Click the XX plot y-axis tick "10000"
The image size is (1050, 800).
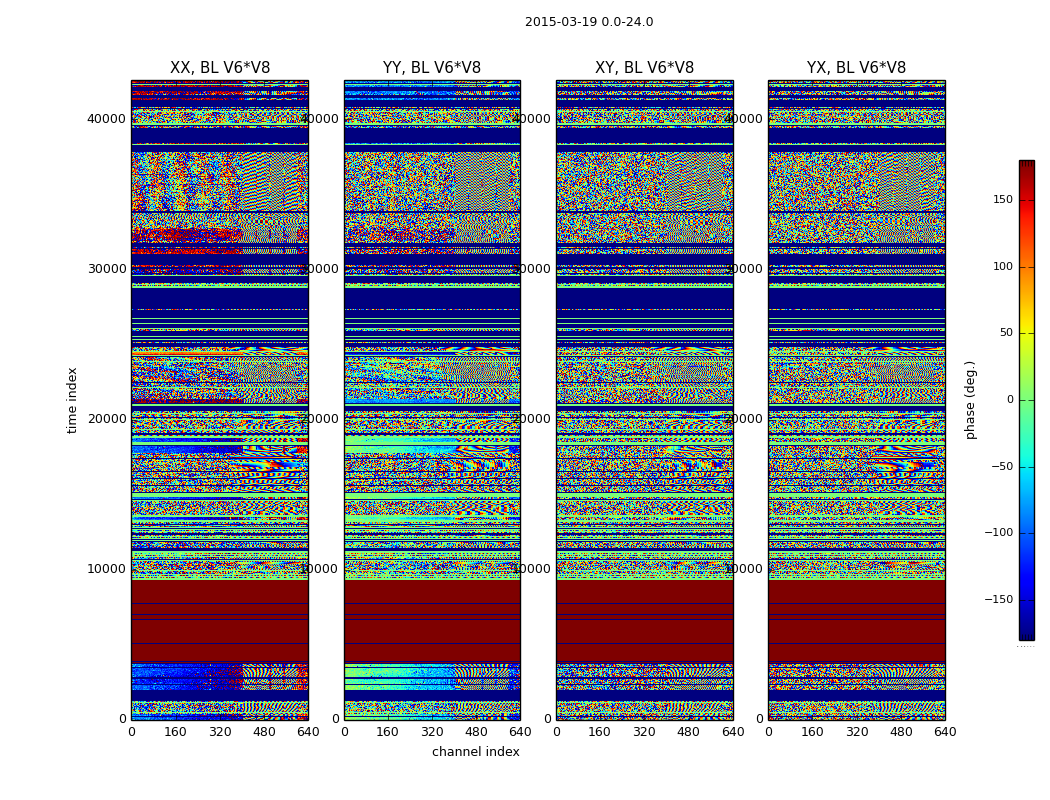tap(106, 568)
